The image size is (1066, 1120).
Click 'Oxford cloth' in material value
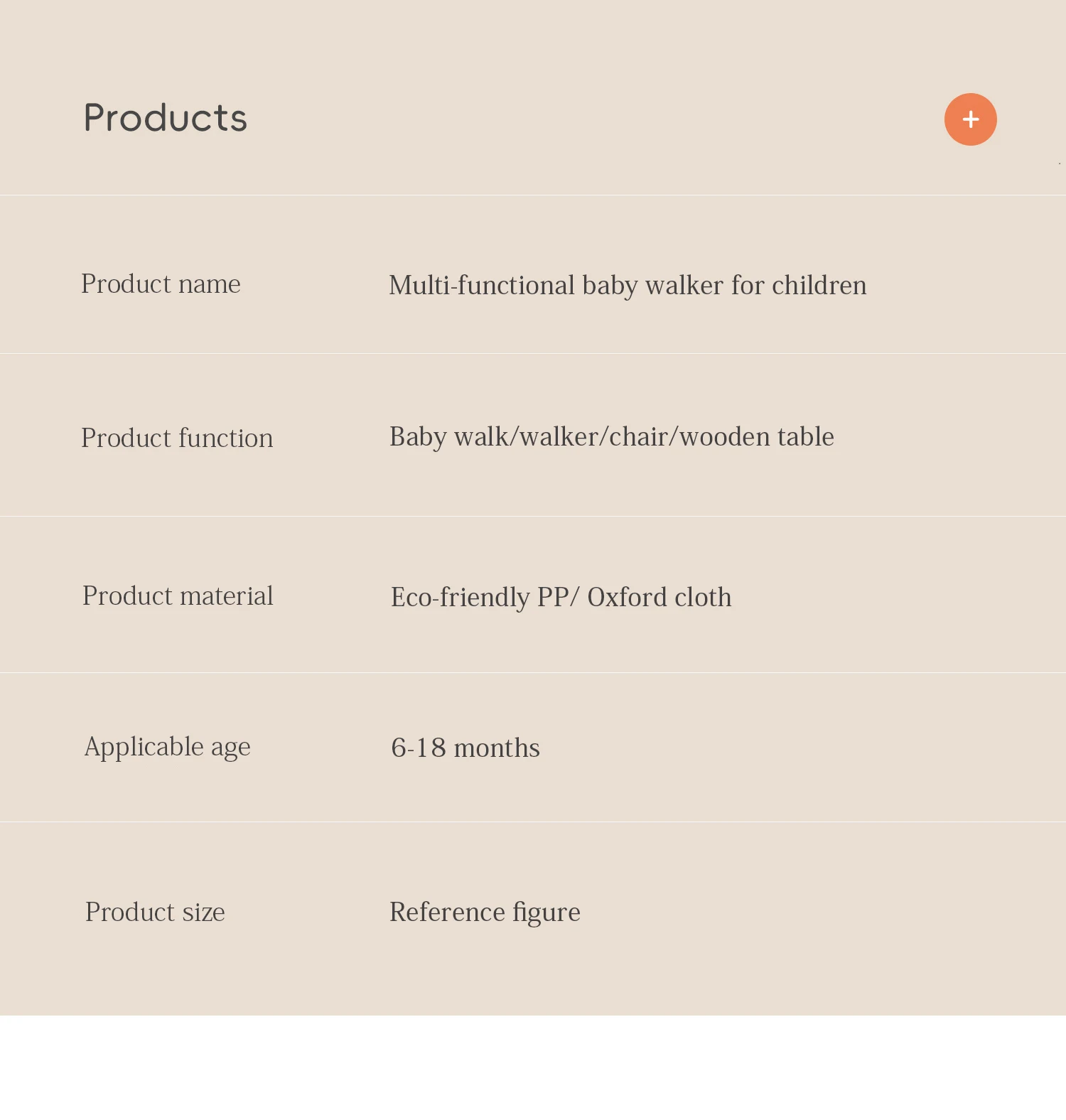pyautogui.click(x=659, y=598)
